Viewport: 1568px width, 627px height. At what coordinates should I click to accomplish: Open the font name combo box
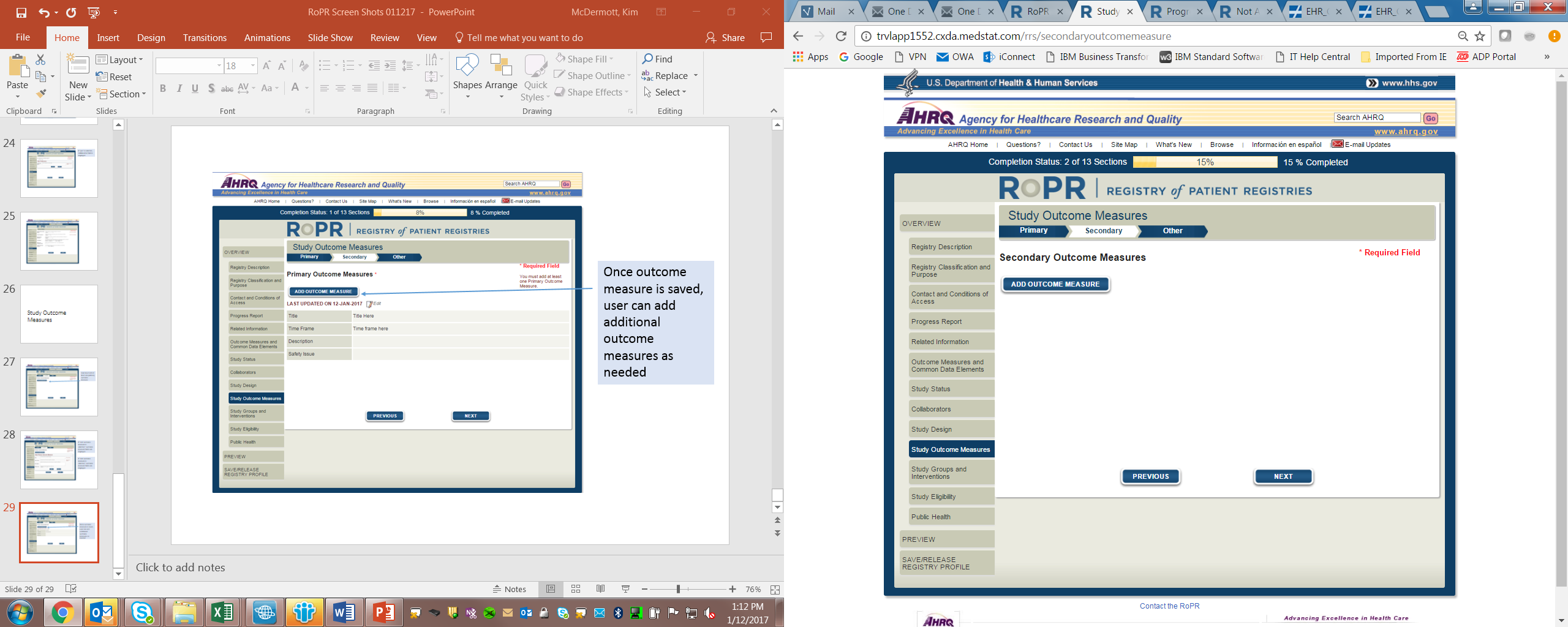[x=189, y=66]
